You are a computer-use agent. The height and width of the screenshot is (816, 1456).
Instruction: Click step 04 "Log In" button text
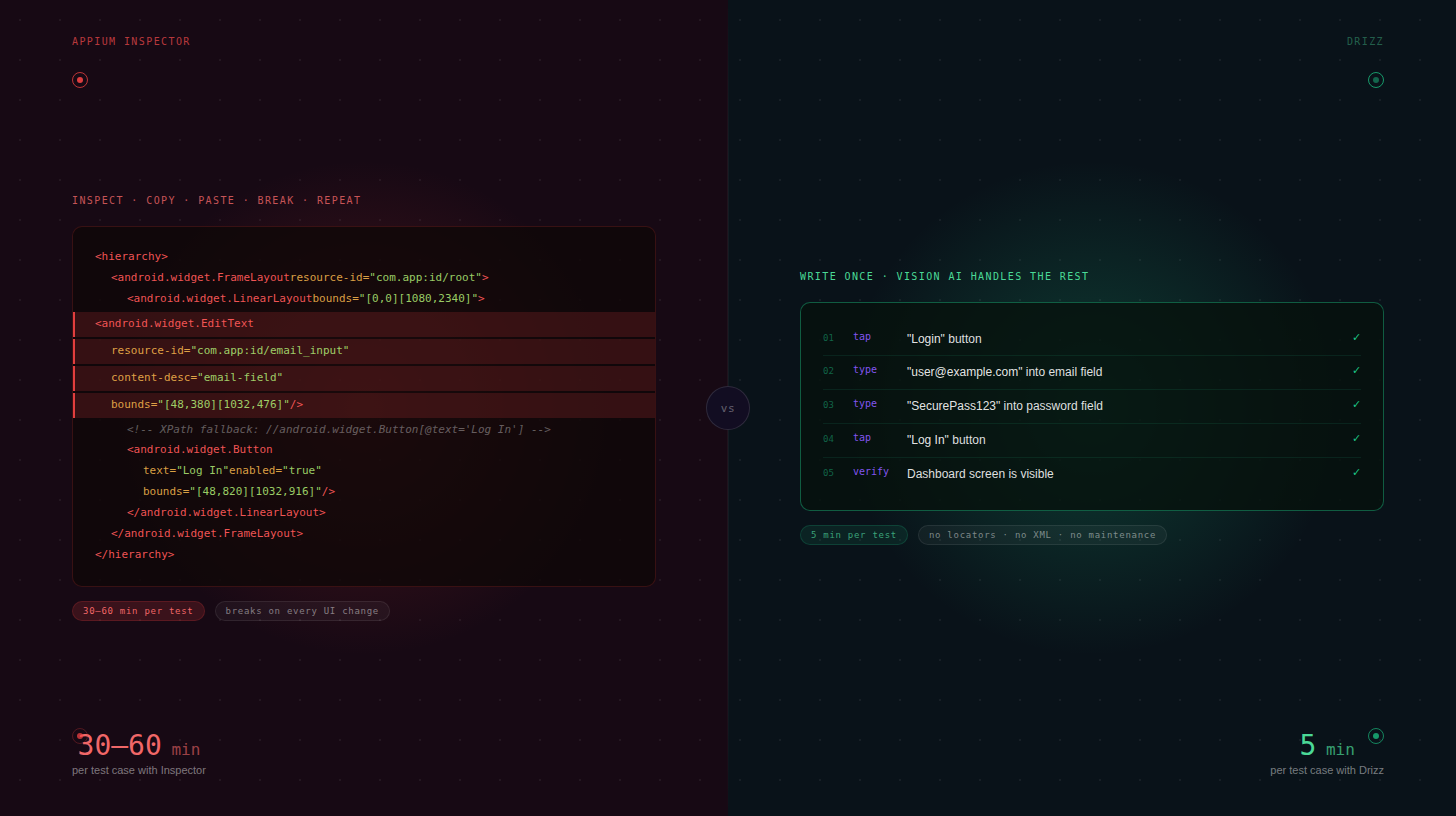coord(946,440)
